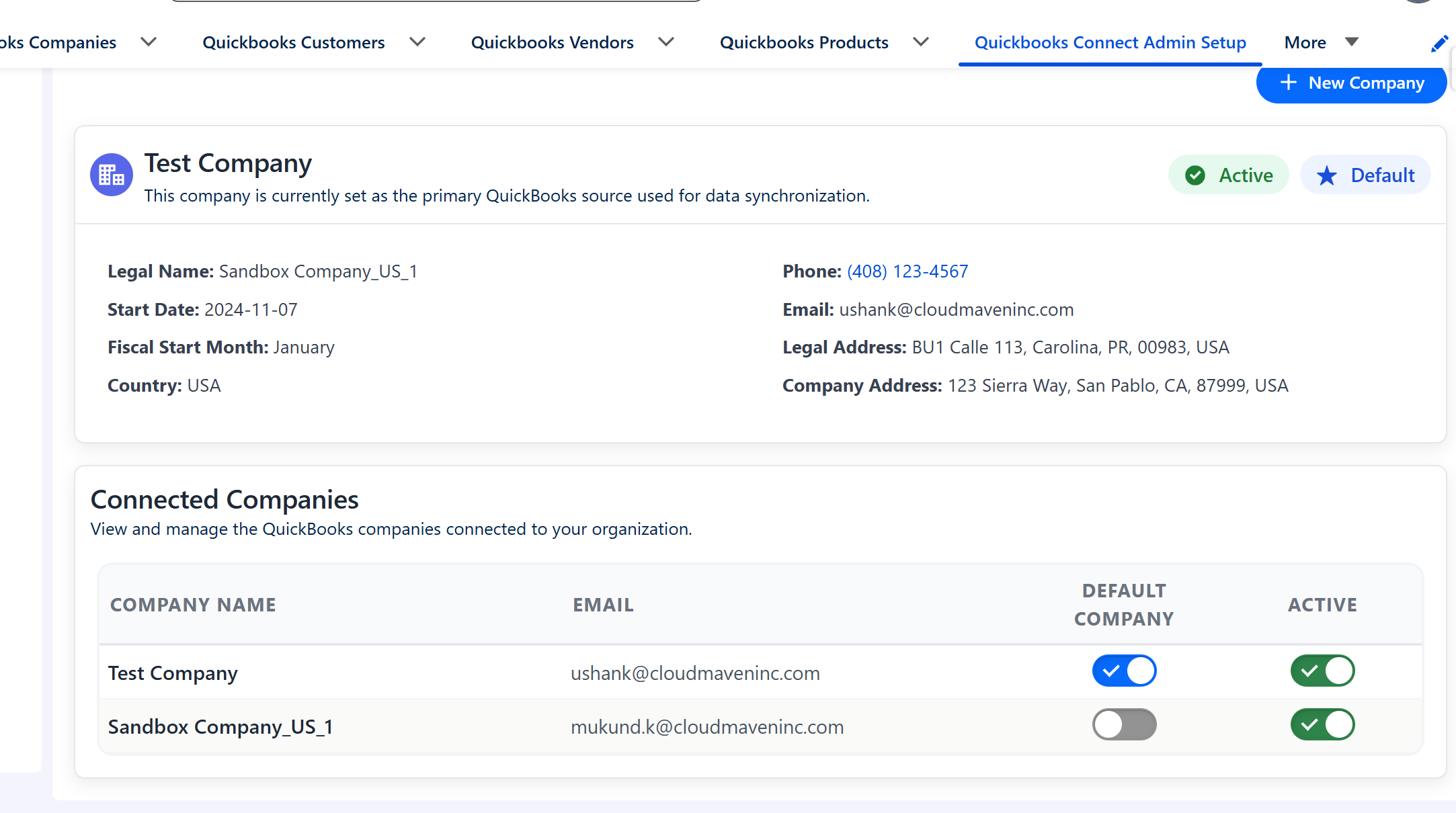This screenshot has width=1456, height=813.
Task: Open the Quickbooks Vendors tab
Action: (553, 42)
